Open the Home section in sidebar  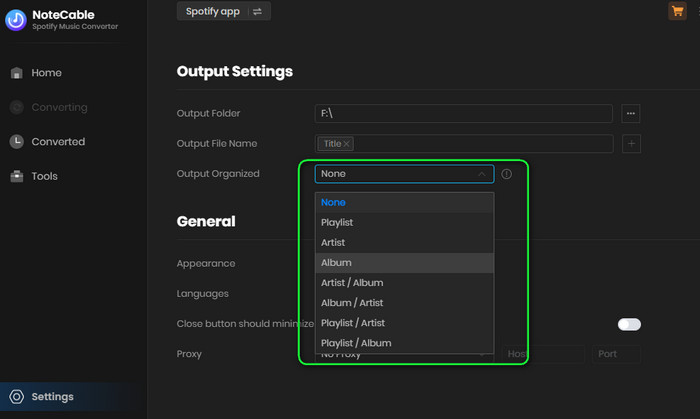point(46,73)
